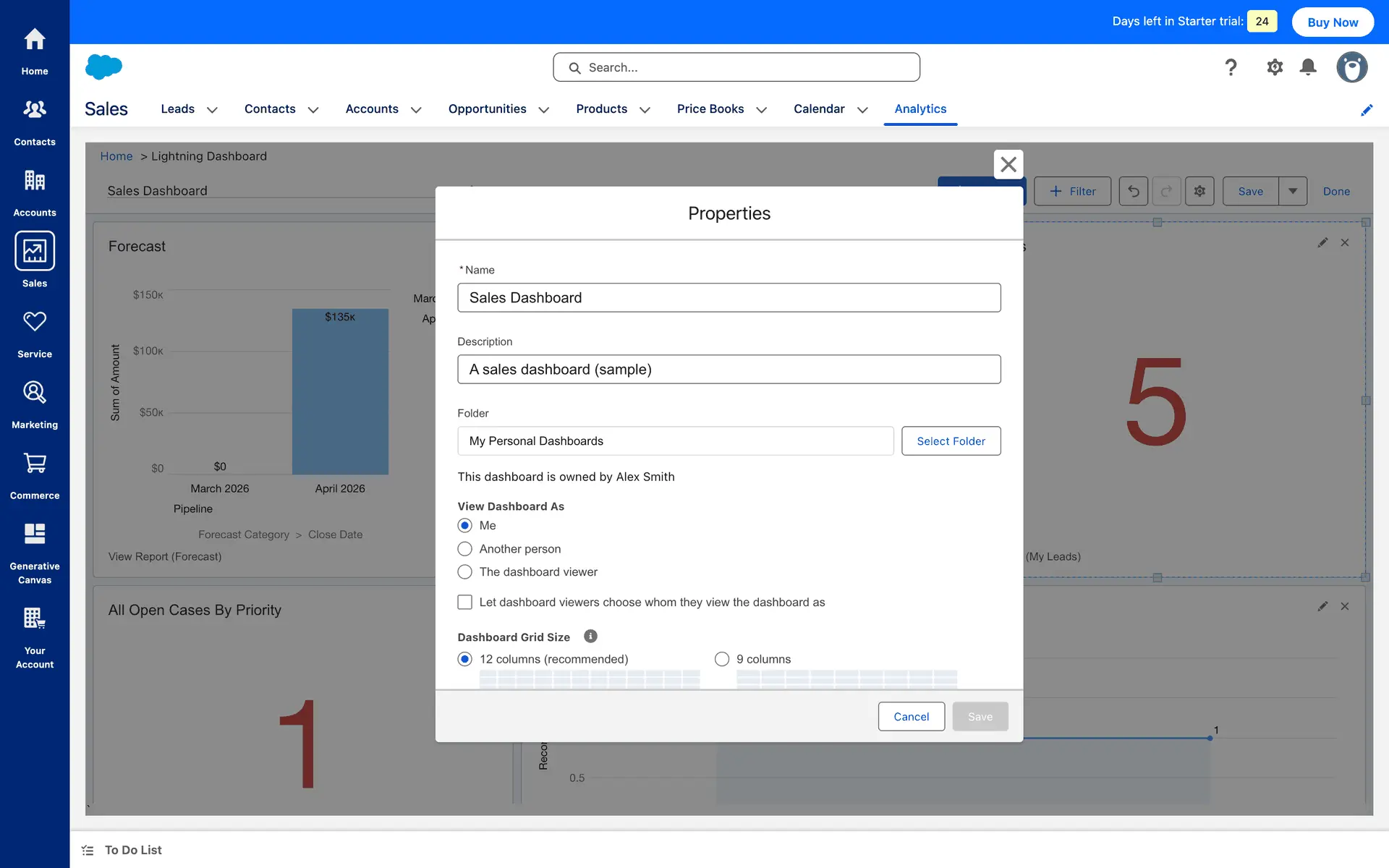Click the help question mark icon
Screen dimensions: 1389x868
click(1231, 67)
